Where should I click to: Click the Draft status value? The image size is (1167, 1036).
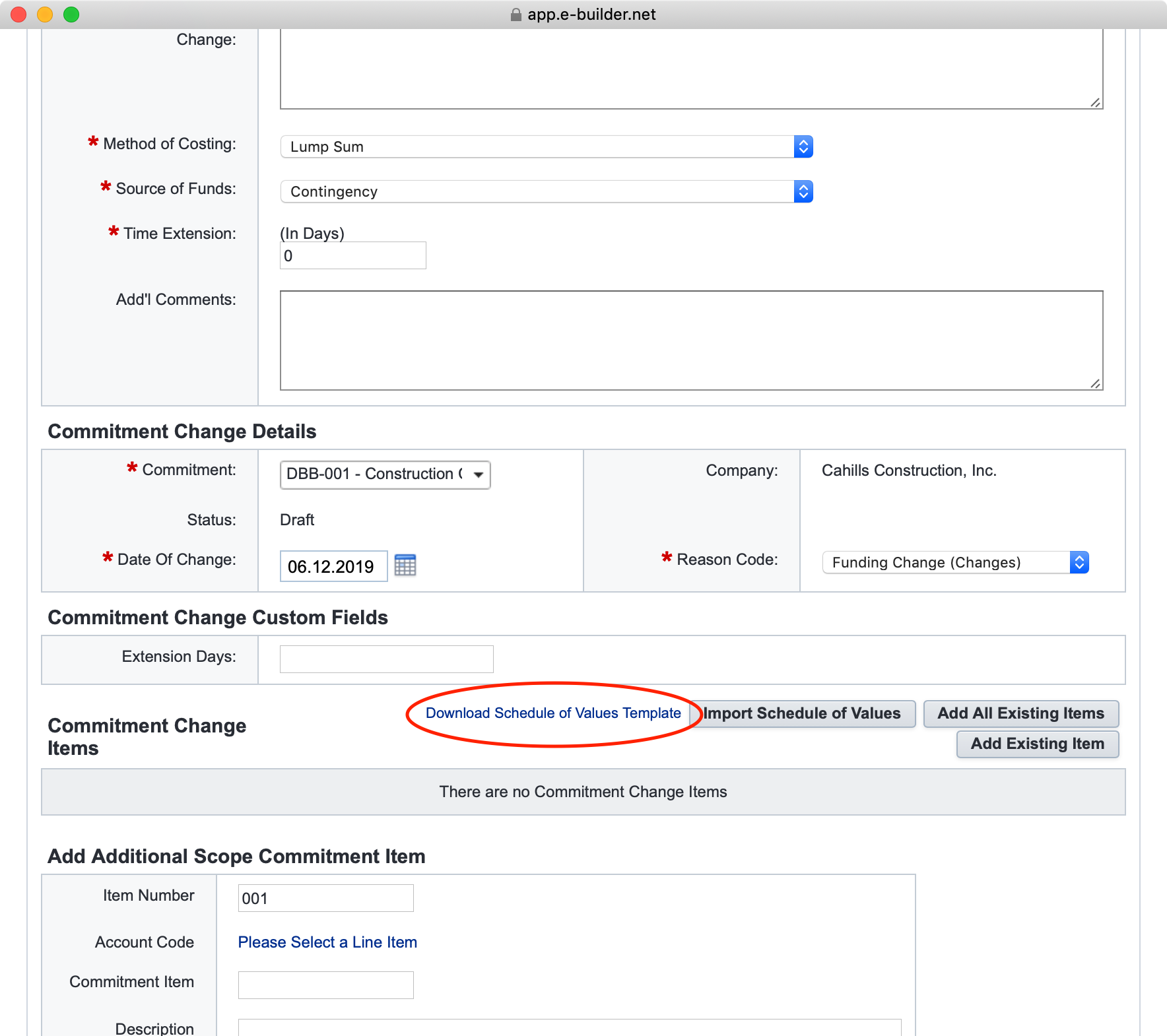[297, 520]
